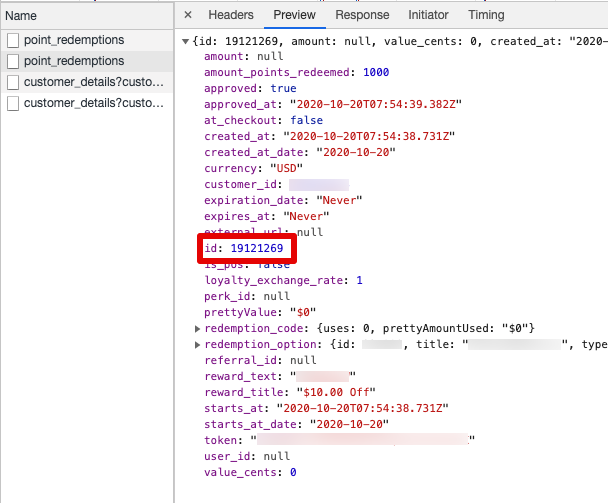
Task: Select the starts_at timestamp value
Action: tap(363, 408)
